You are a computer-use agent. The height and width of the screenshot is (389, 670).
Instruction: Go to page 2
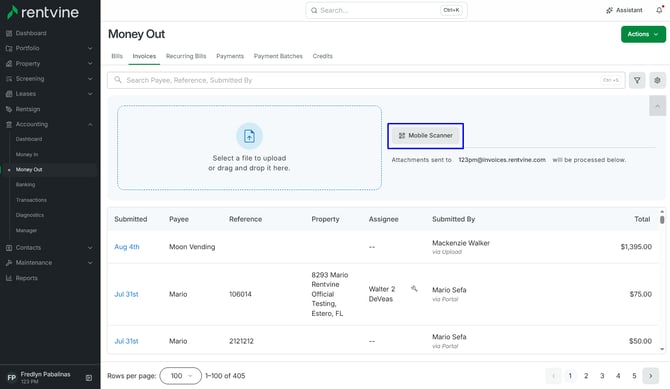[586, 376]
